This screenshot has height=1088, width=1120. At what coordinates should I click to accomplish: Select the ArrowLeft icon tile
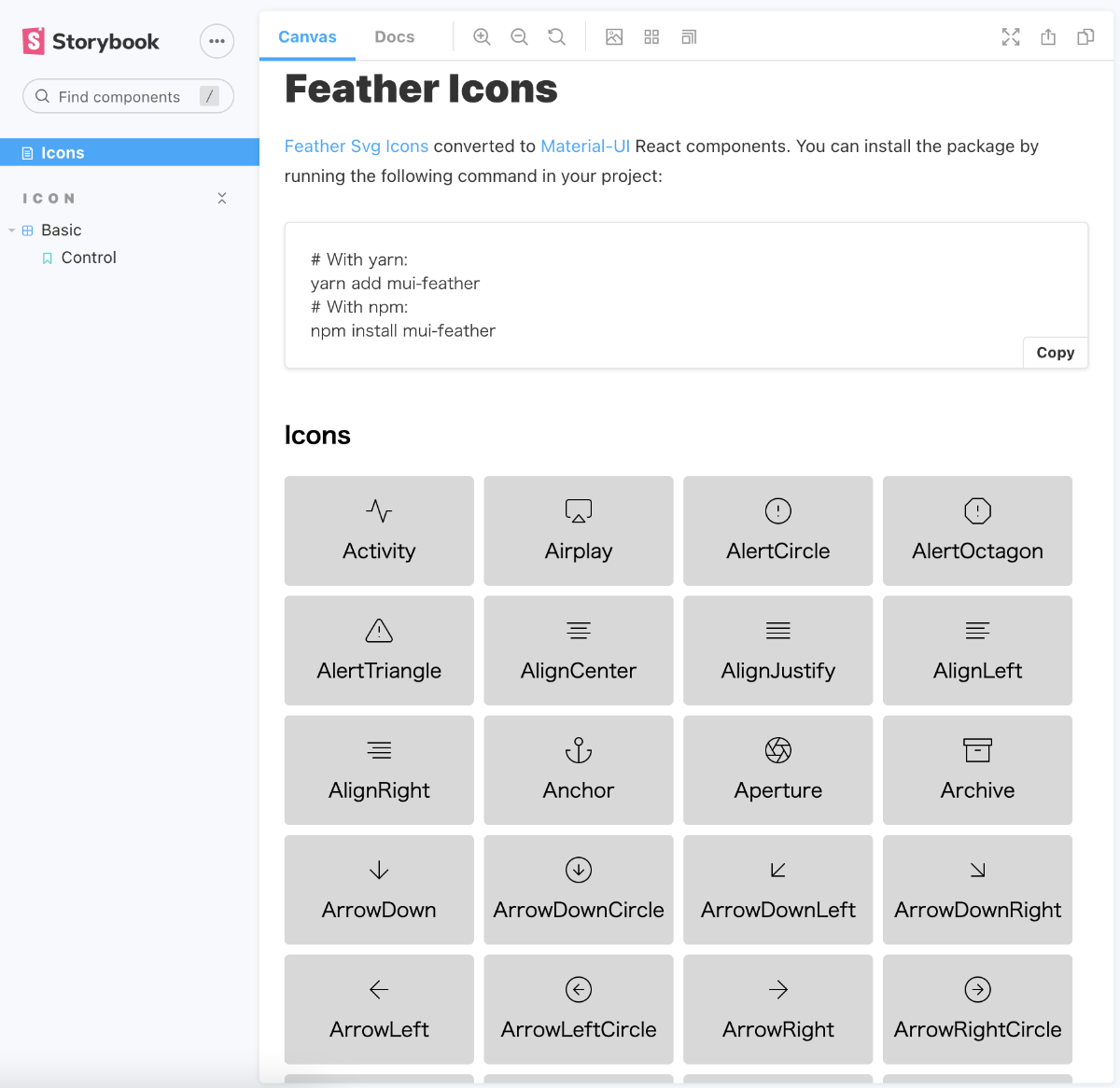point(379,1009)
